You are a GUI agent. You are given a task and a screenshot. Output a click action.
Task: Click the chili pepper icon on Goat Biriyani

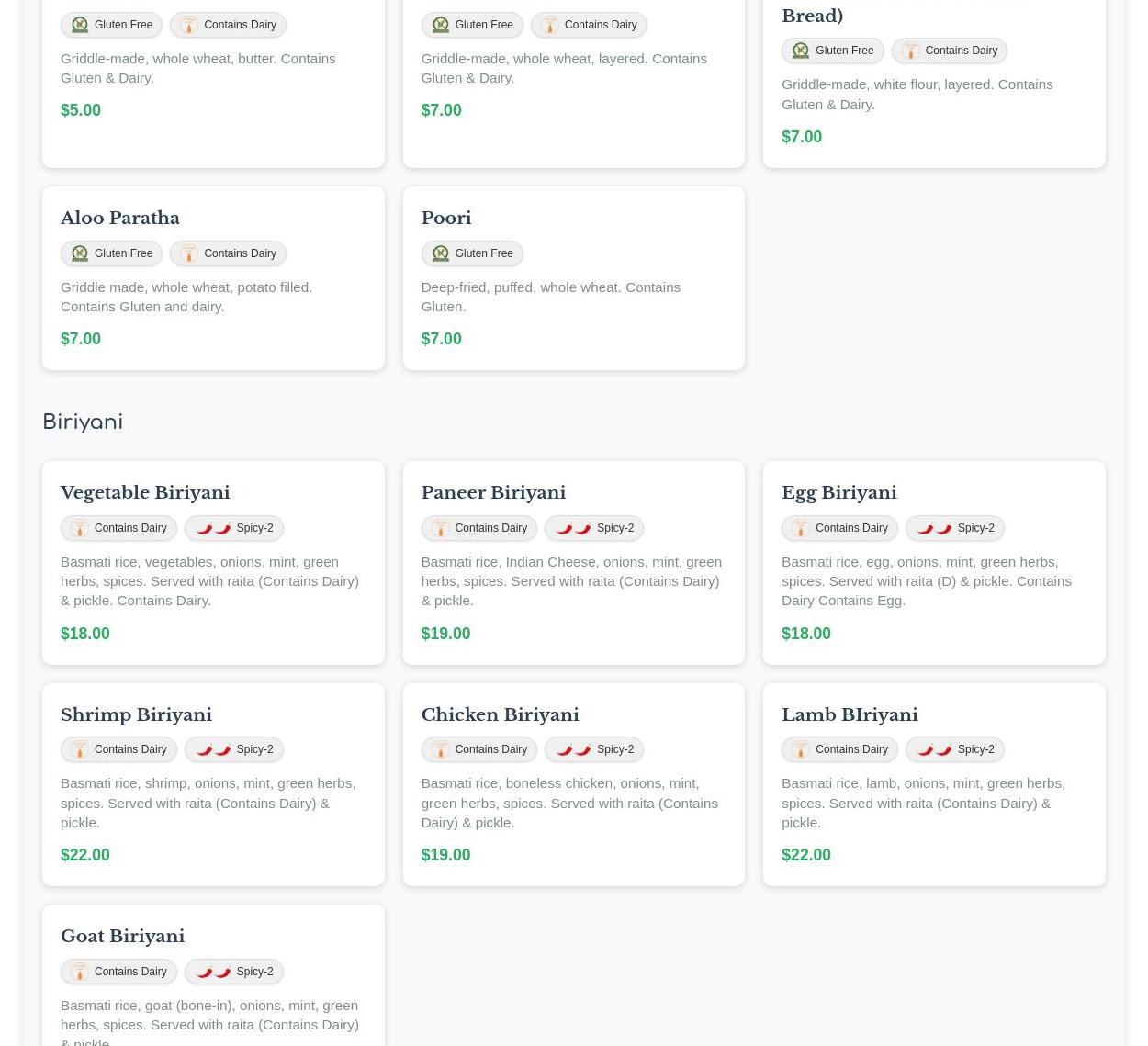pos(213,972)
